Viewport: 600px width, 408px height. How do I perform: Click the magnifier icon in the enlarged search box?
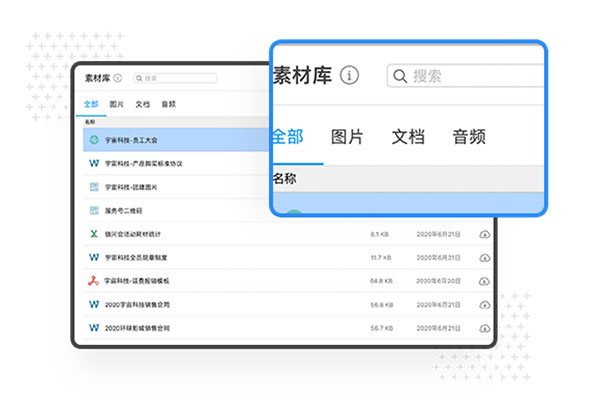coord(400,76)
